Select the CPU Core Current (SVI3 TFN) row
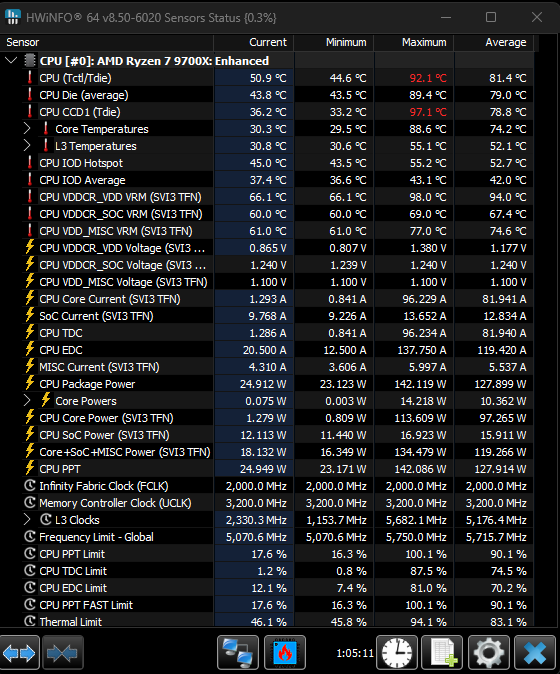Viewport: 560px width, 674px height. pyautogui.click(x=266, y=299)
